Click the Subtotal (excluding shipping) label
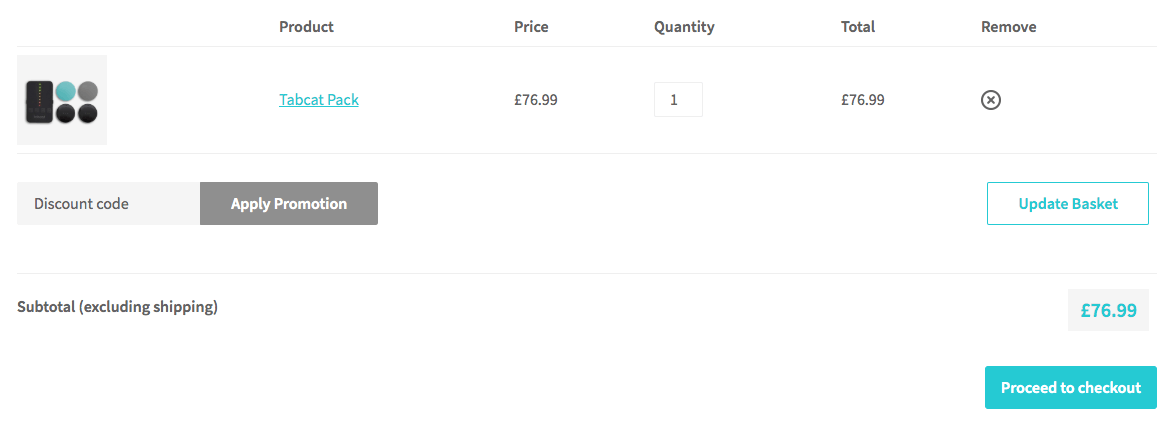This screenshot has width=1174, height=424. (118, 307)
